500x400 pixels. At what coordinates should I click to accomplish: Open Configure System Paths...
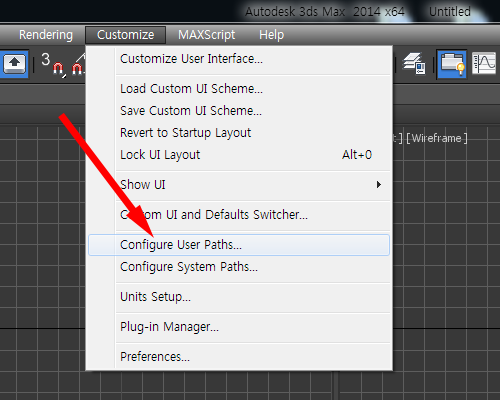coord(239,267)
